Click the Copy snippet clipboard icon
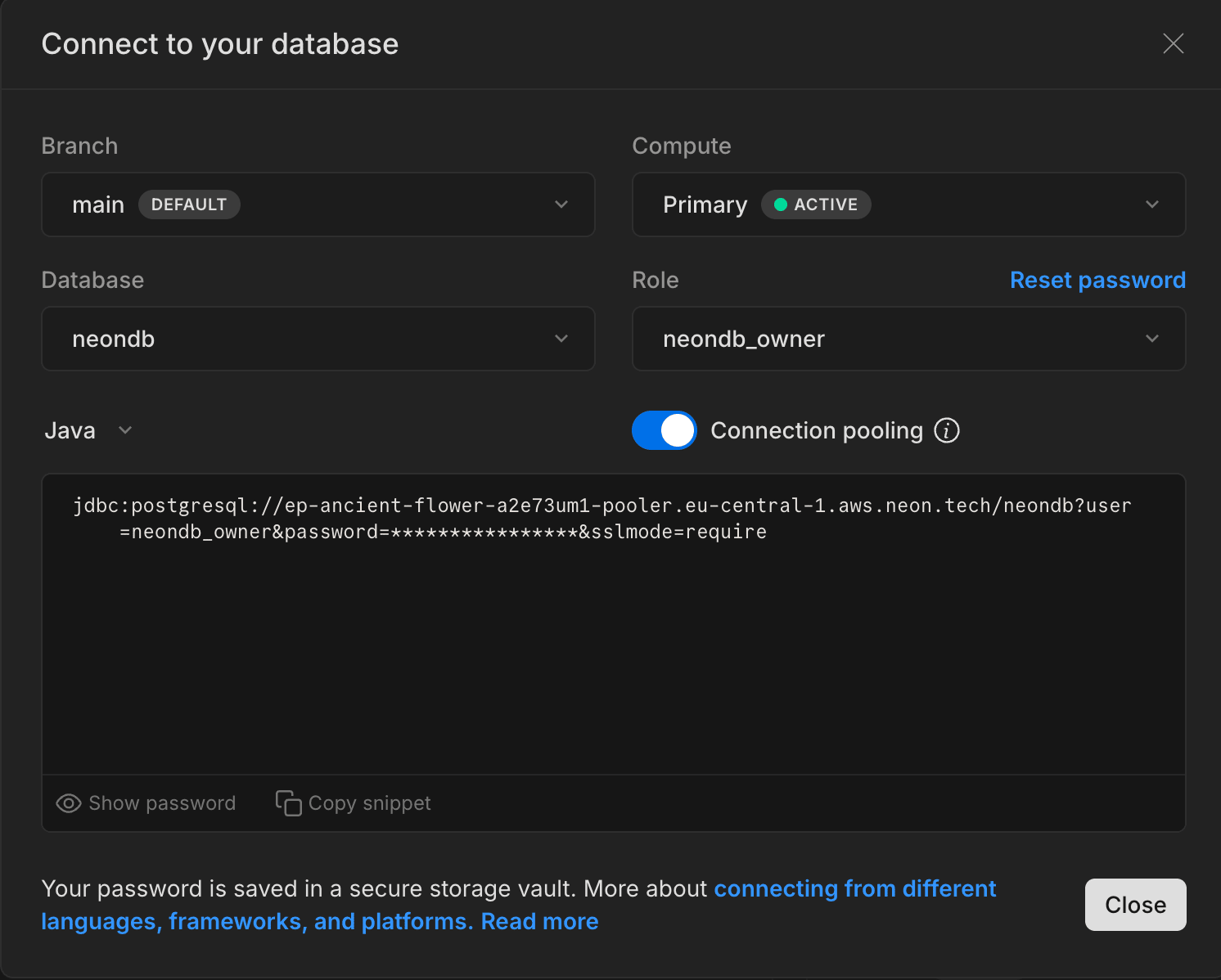 (288, 803)
